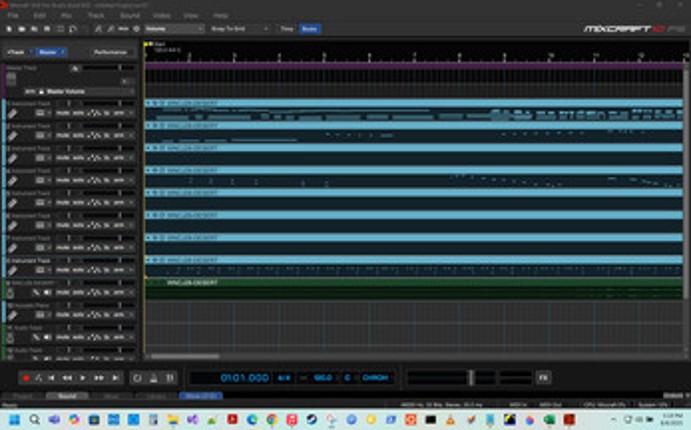
Task: Click the New Project icon in toolbar
Action: pyautogui.click(x=9, y=29)
